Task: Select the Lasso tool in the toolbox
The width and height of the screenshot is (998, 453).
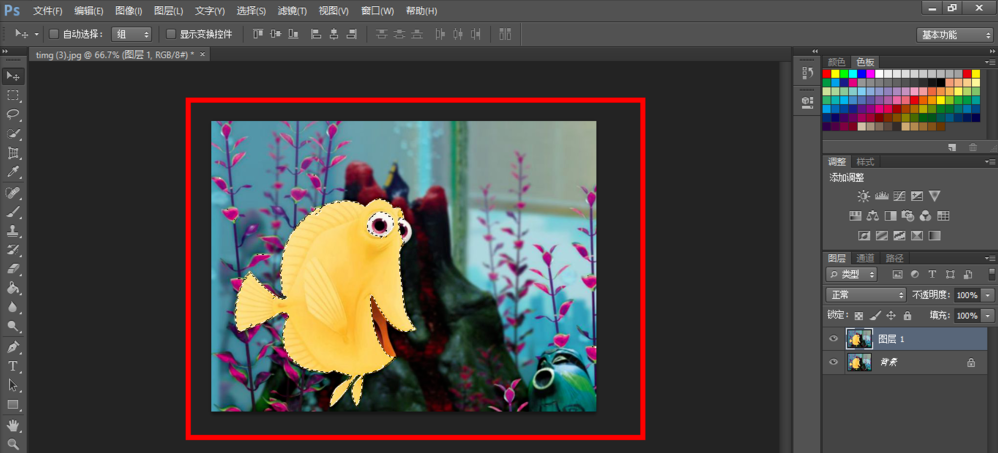Action: click(x=13, y=115)
